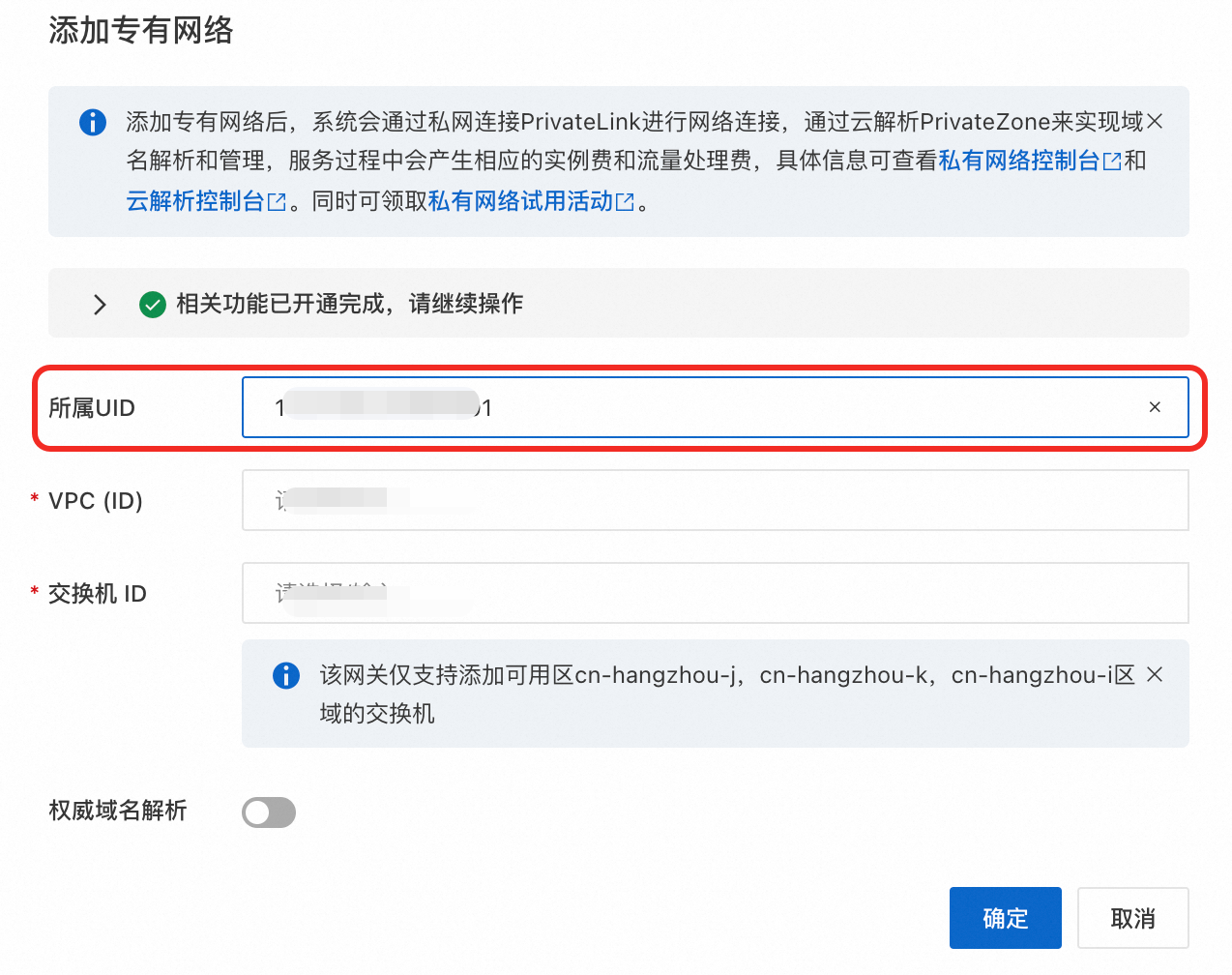Click external-link icon beside 云解析控制台
The height and width of the screenshot is (975, 1232).
click(277, 202)
